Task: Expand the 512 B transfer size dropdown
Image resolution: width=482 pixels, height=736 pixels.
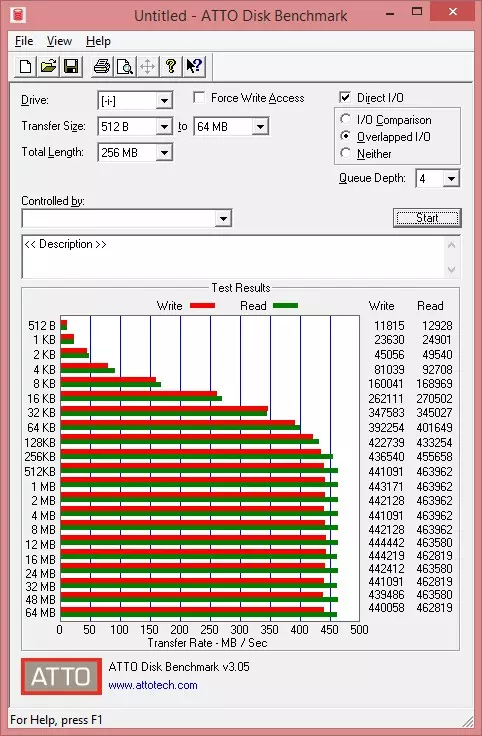Action: pyautogui.click(x=164, y=127)
